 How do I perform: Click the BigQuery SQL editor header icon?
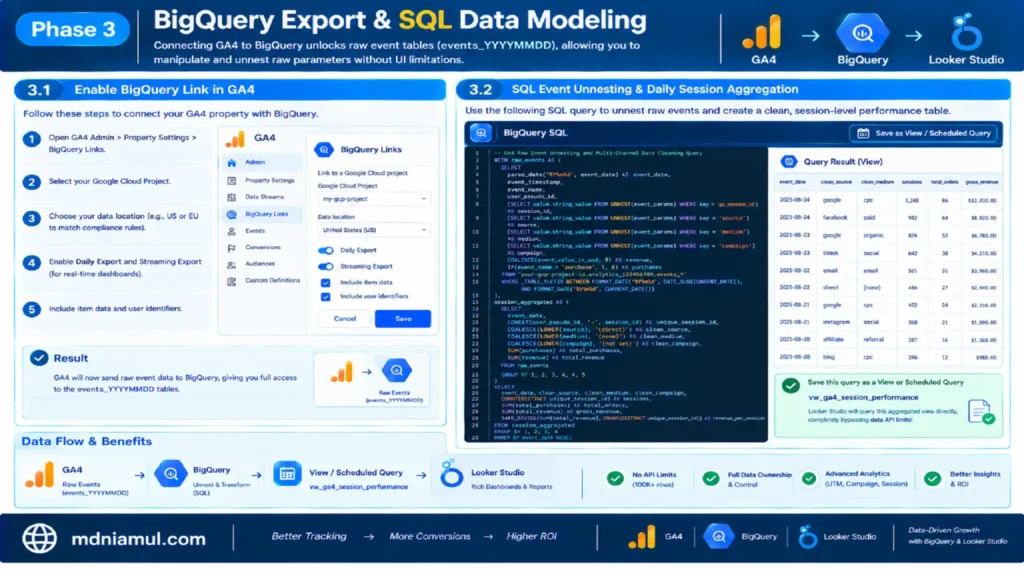tap(481, 133)
